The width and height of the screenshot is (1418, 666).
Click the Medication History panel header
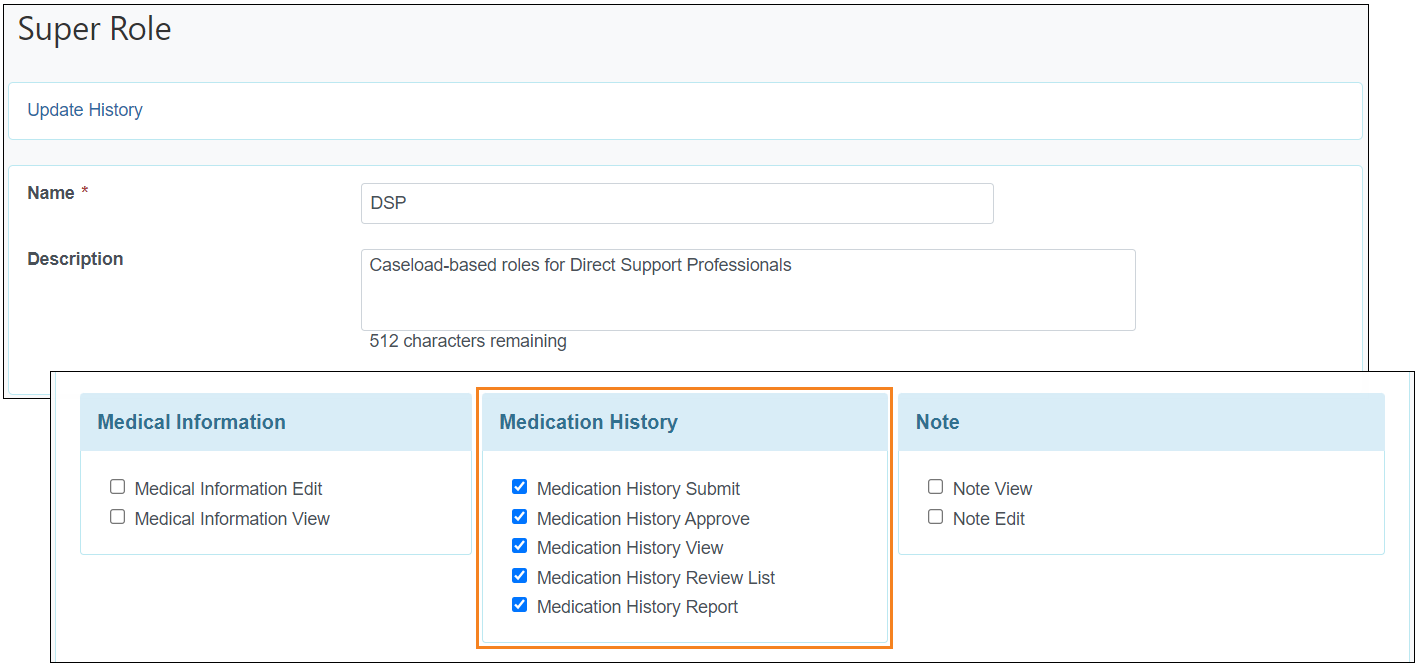pyautogui.click(x=685, y=422)
